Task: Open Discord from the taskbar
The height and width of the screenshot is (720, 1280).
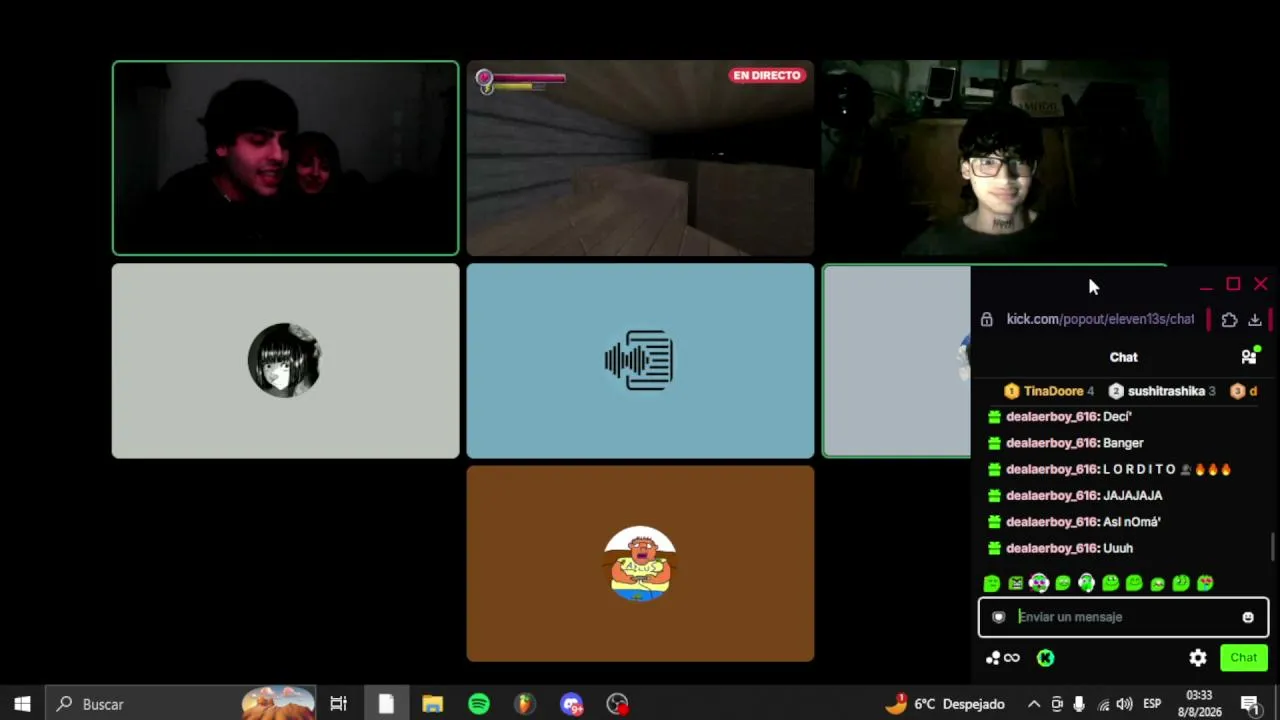Action: (571, 704)
